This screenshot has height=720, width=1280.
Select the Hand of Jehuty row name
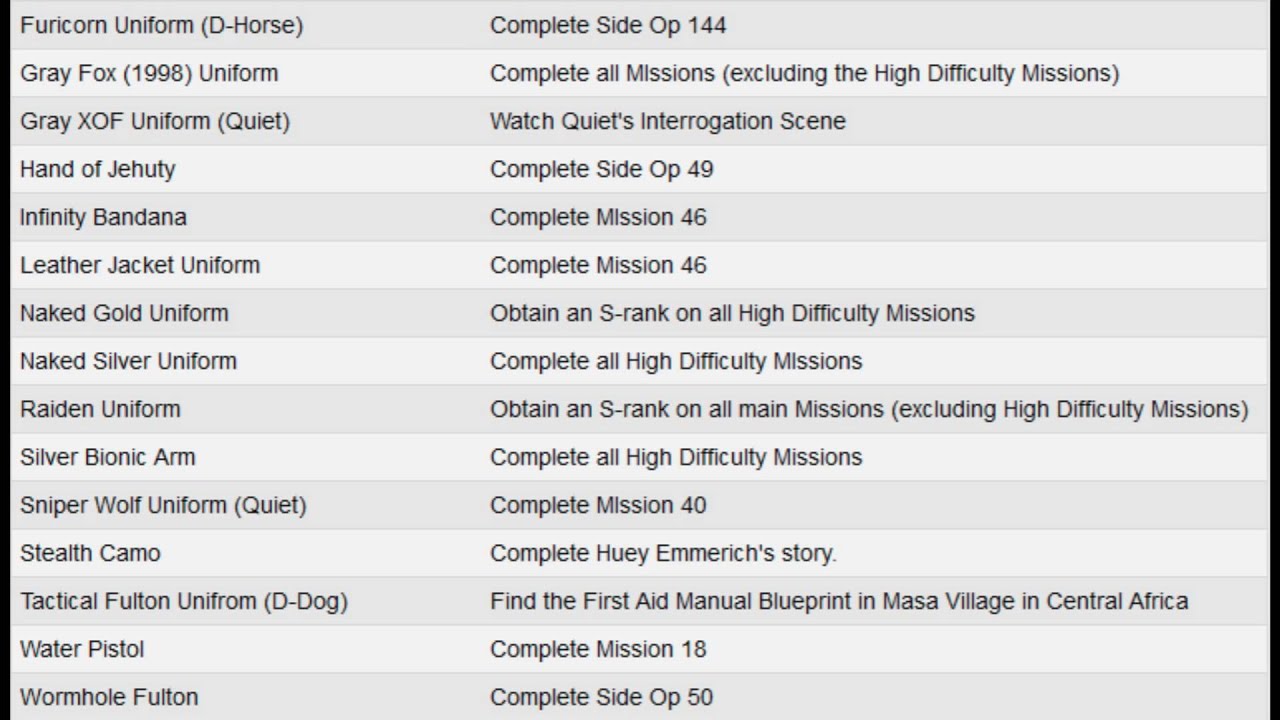tap(97, 170)
